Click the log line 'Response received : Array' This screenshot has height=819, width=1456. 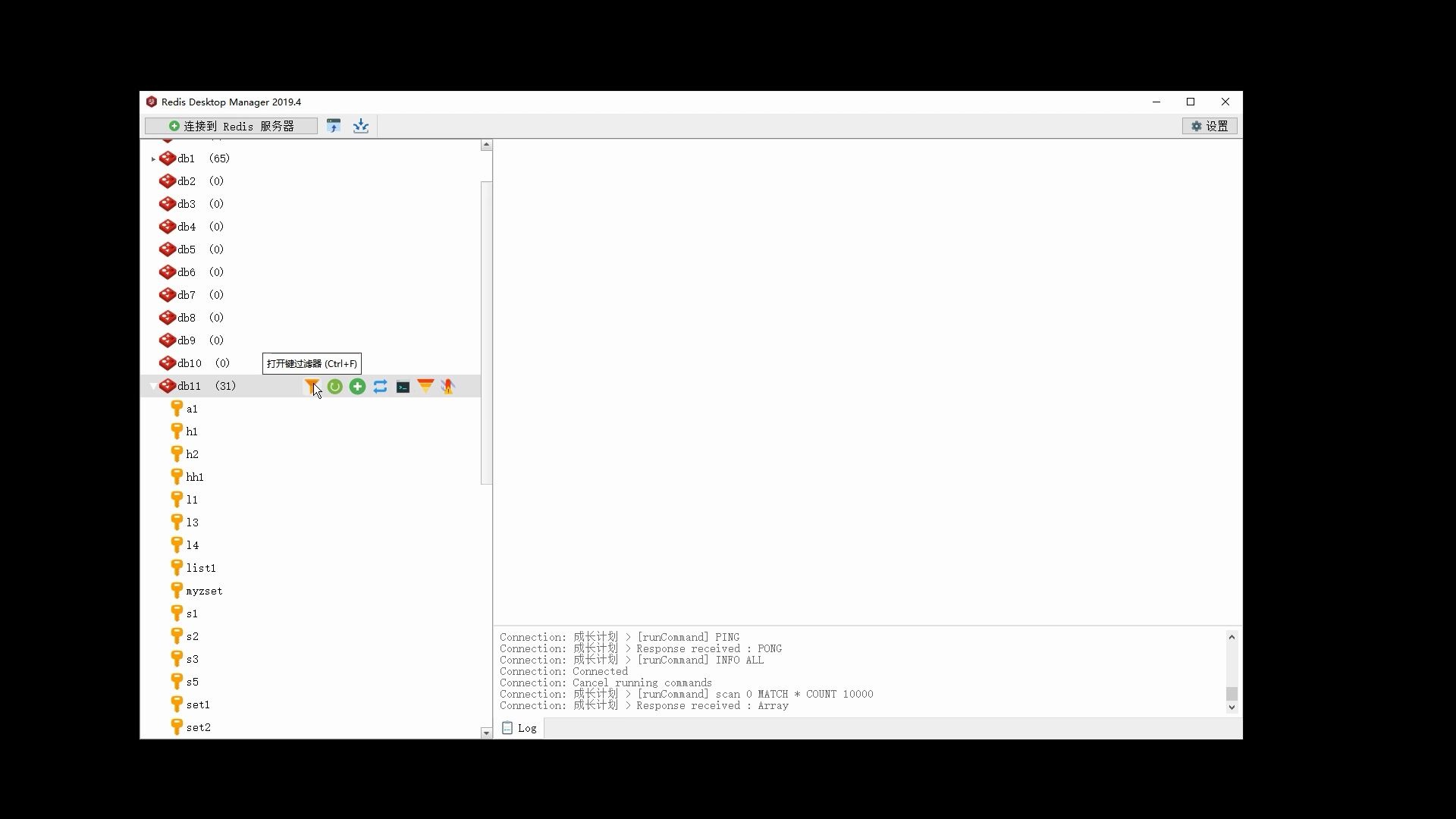point(644,706)
